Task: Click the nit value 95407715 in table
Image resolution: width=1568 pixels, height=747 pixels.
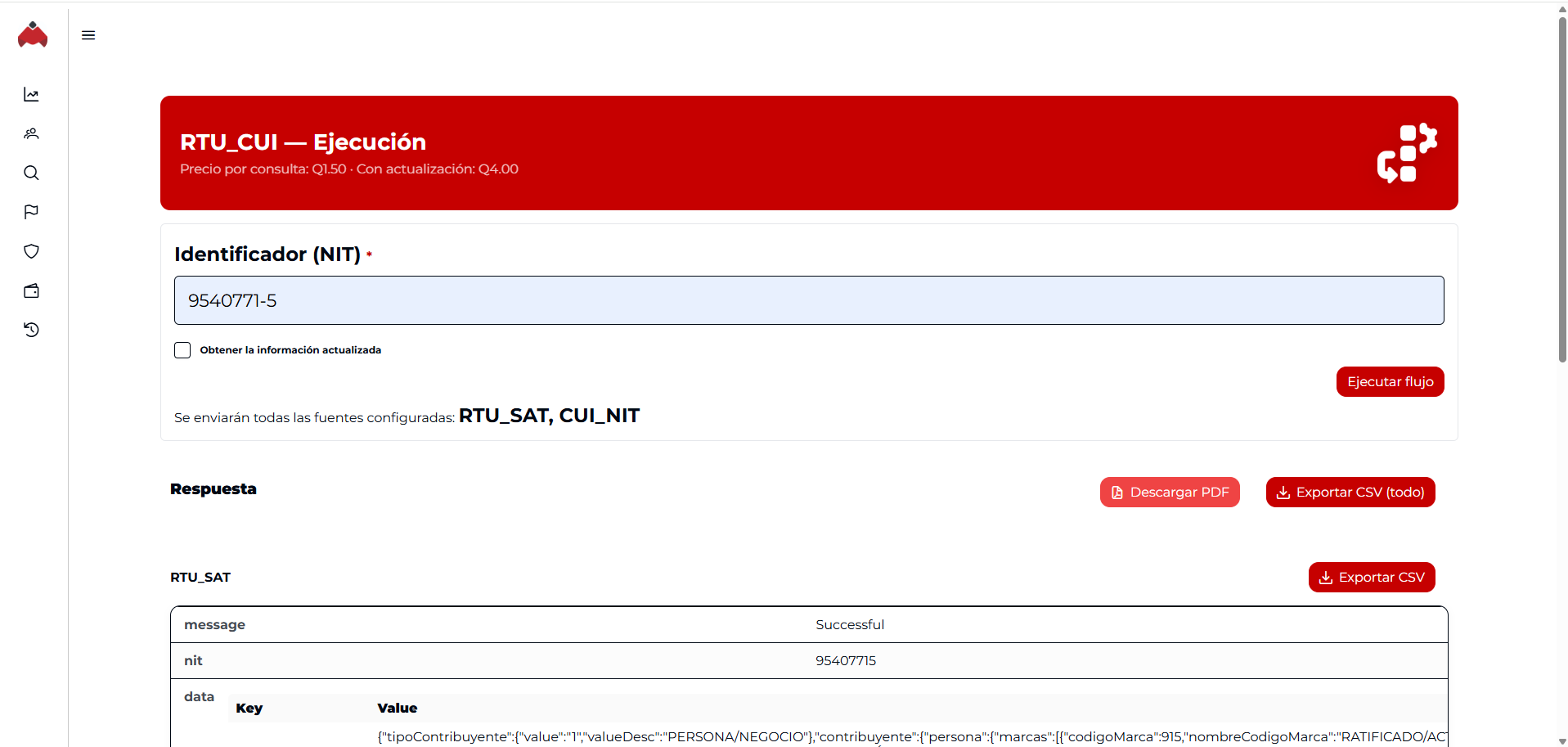Action: (x=845, y=661)
